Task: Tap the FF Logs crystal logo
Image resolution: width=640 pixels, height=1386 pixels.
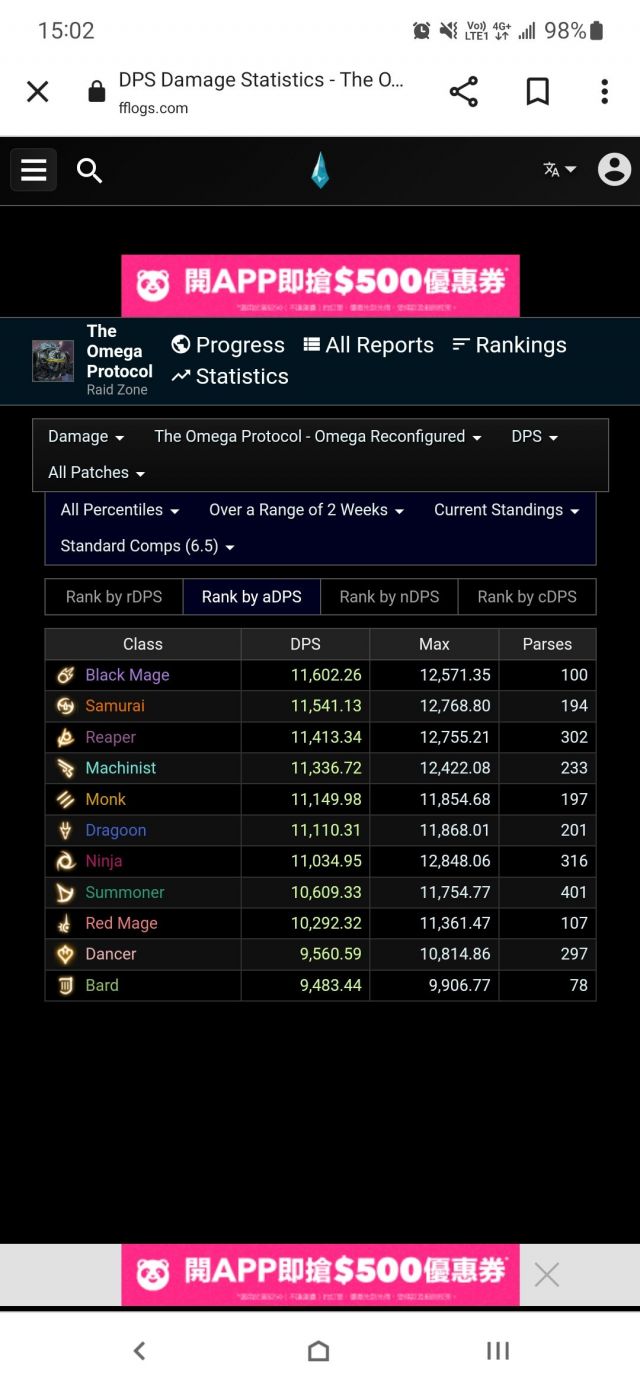Action: [320, 171]
